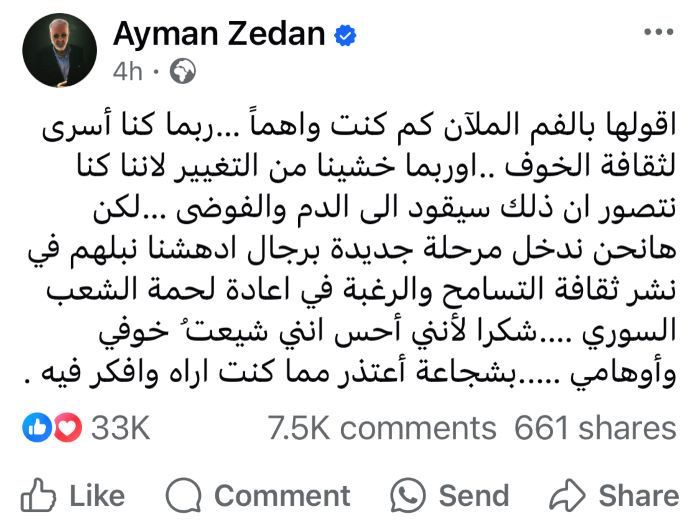This screenshot has height=524, width=700.
Task: View the 7.5K comments
Action: tap(382, 428)
